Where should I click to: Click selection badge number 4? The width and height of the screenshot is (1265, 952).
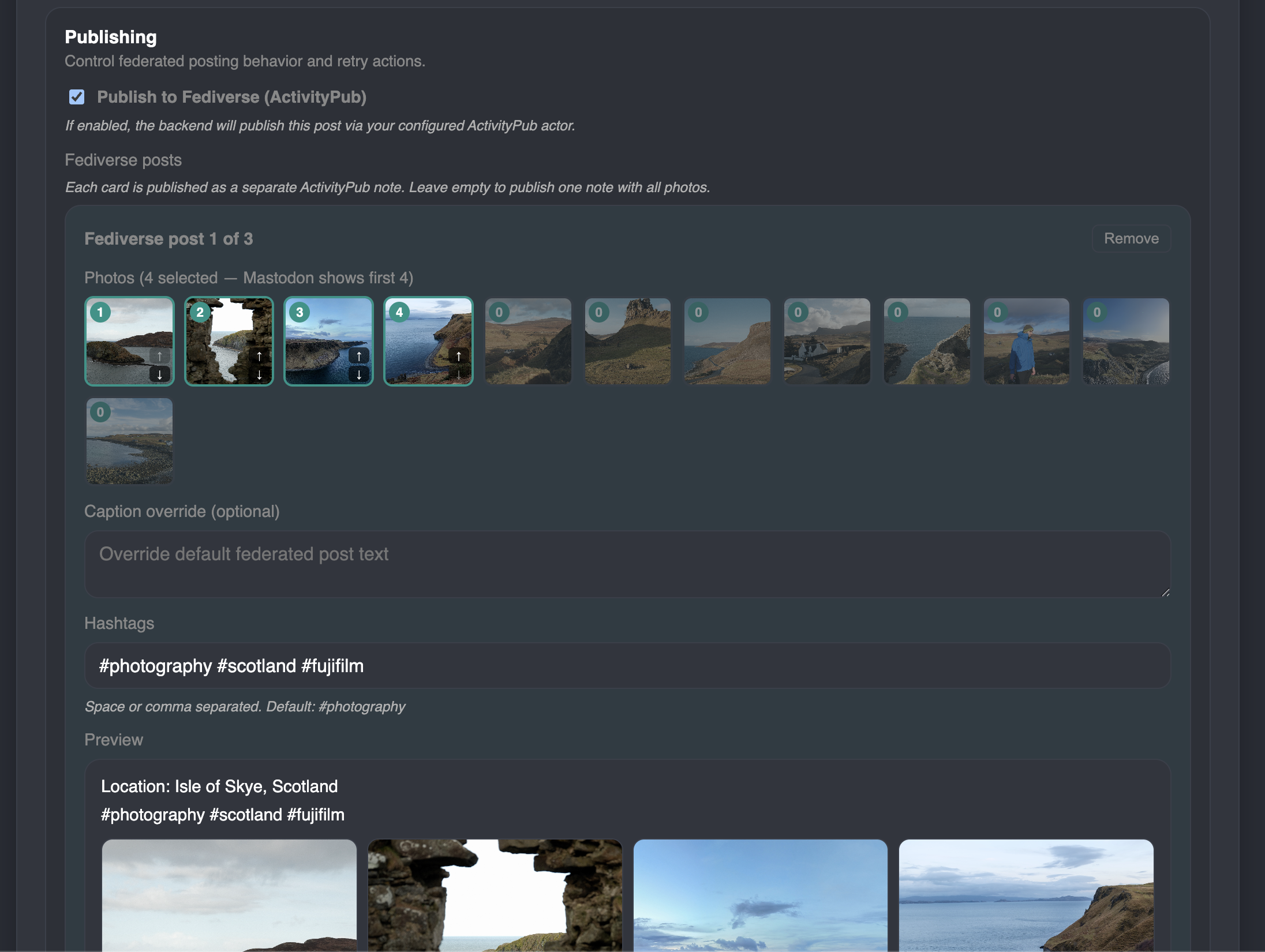[x=399, y=313]
